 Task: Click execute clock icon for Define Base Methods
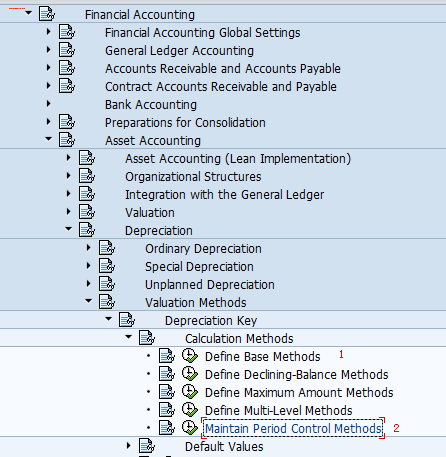pos(190,356)
